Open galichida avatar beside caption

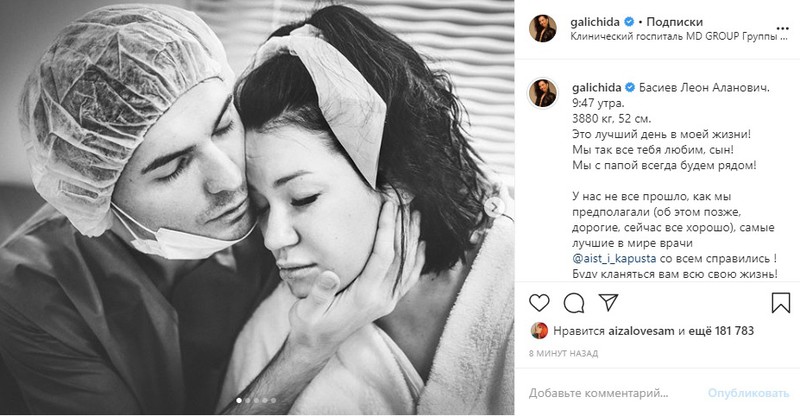(543, 93)
